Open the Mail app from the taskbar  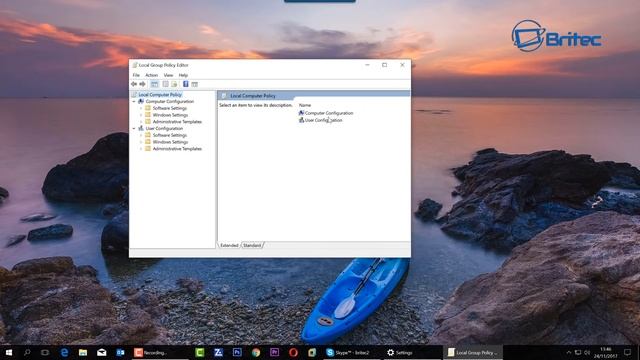coord(102,352)
